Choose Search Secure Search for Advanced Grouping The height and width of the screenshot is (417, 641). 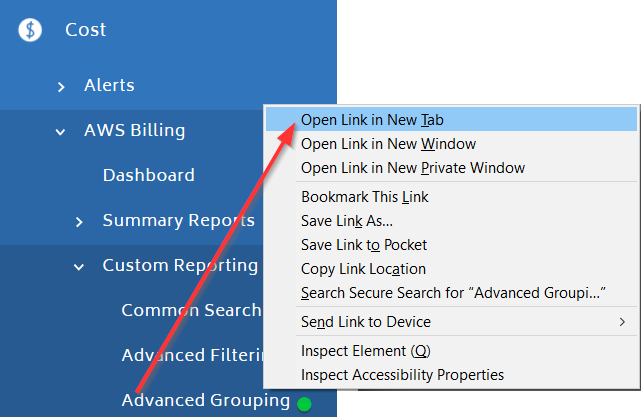tap(451, 293)
